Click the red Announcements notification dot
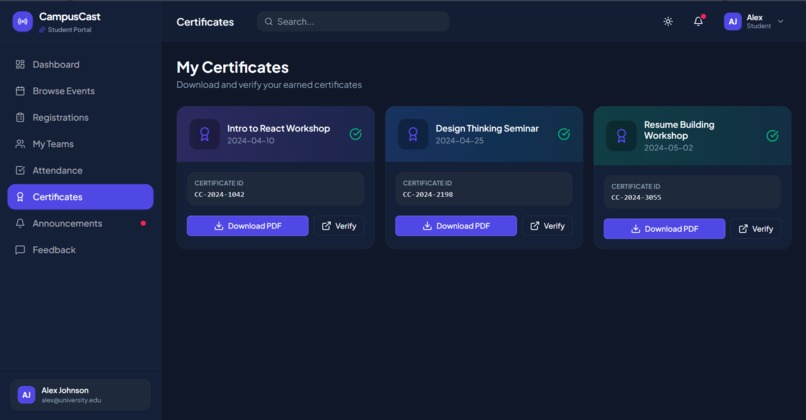The height and width of the screenshot is (420, 806). click(x=143, y=223)
